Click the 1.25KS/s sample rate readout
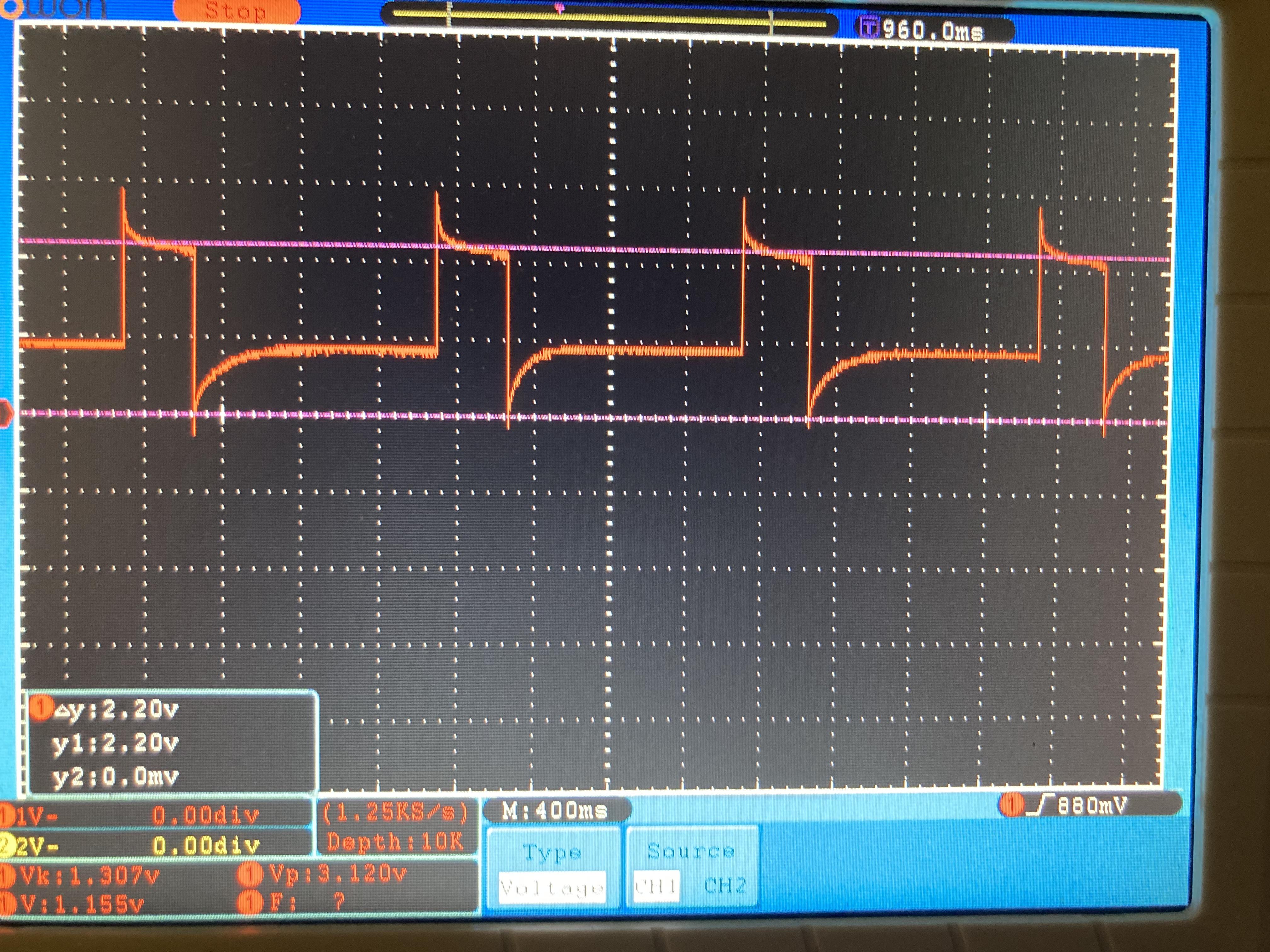The width and height of the screenshot is (1270, 952). [395, 813]
